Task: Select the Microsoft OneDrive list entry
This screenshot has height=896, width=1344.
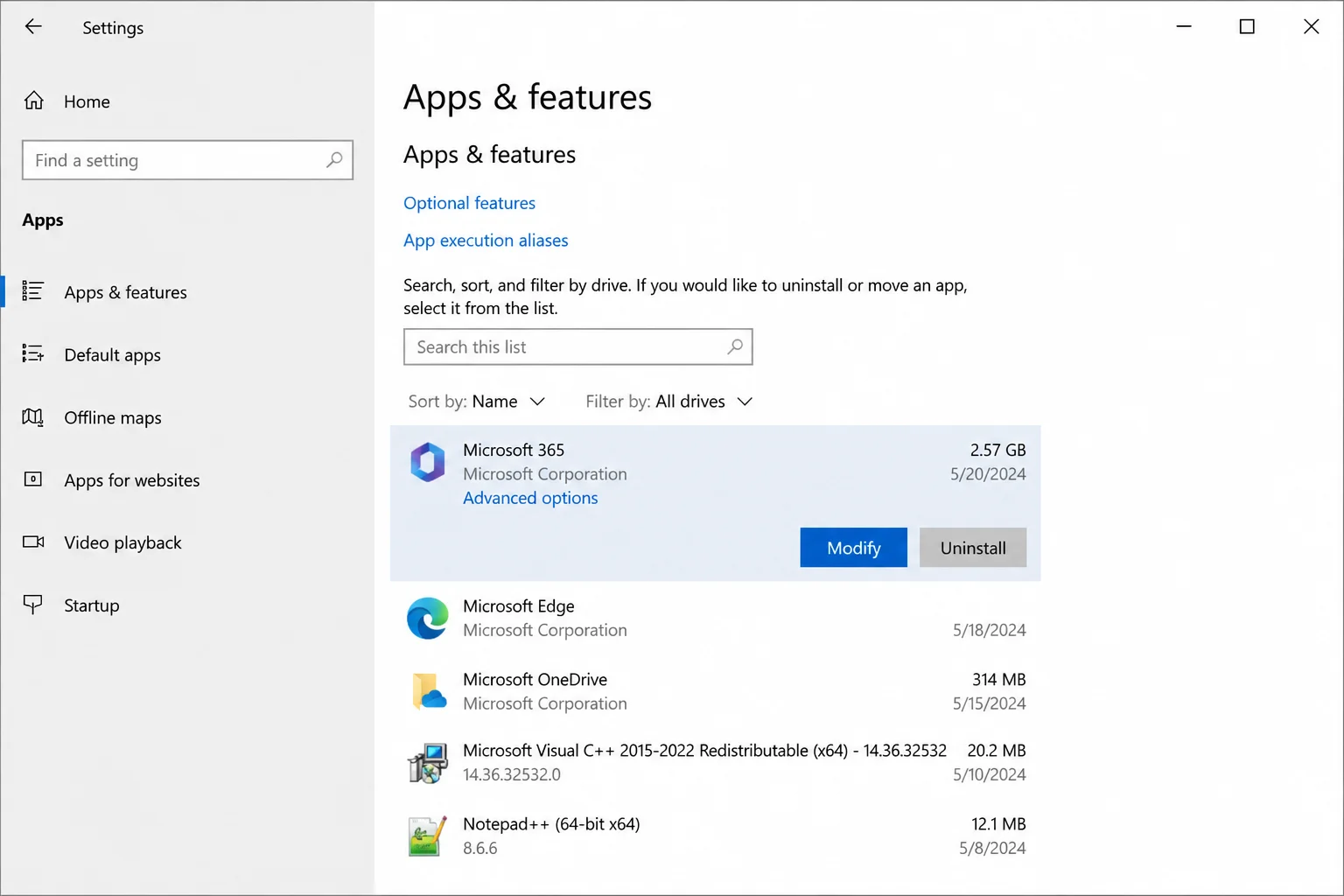Action: 716,691
